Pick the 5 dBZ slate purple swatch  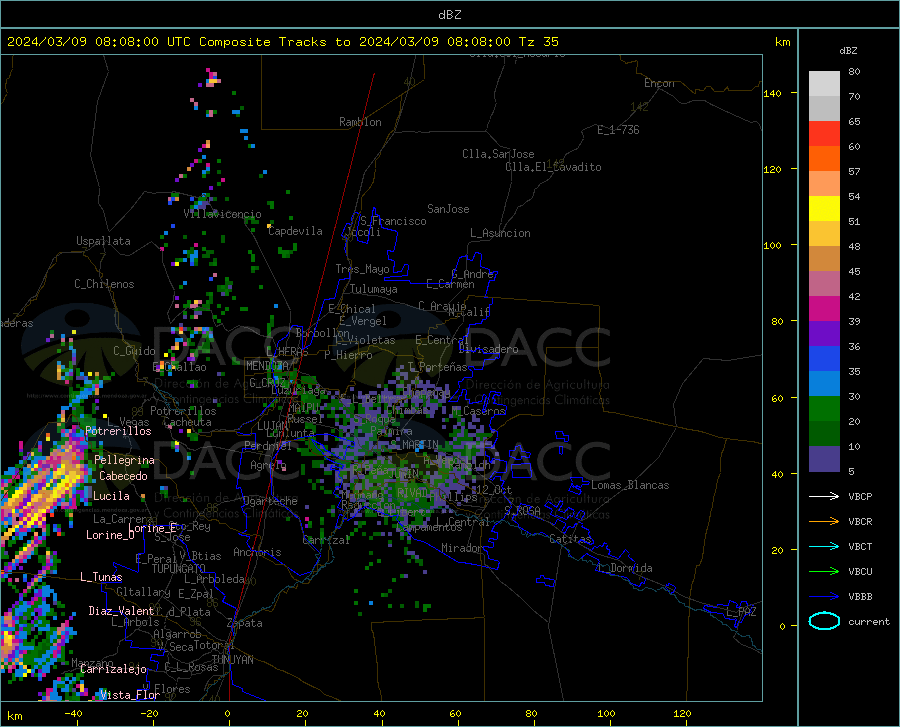(824, 459)
